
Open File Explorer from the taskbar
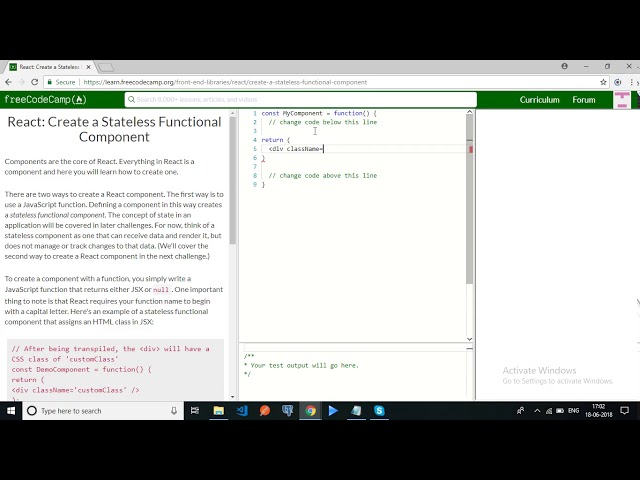coord(218,411)
